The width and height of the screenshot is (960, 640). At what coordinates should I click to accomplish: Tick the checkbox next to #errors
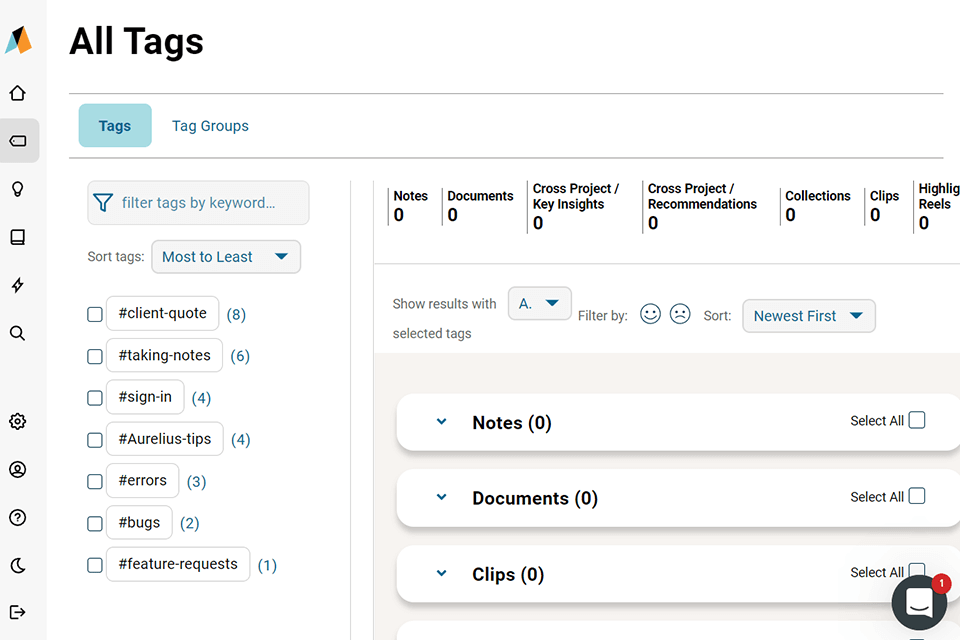tap(95, 481)
